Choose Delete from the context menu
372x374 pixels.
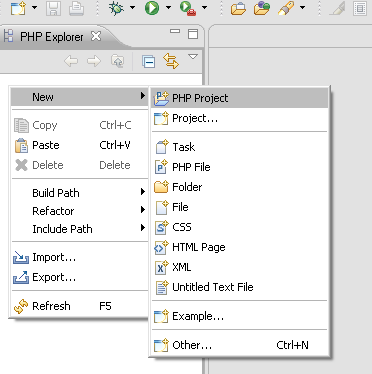tap(79, 165)
